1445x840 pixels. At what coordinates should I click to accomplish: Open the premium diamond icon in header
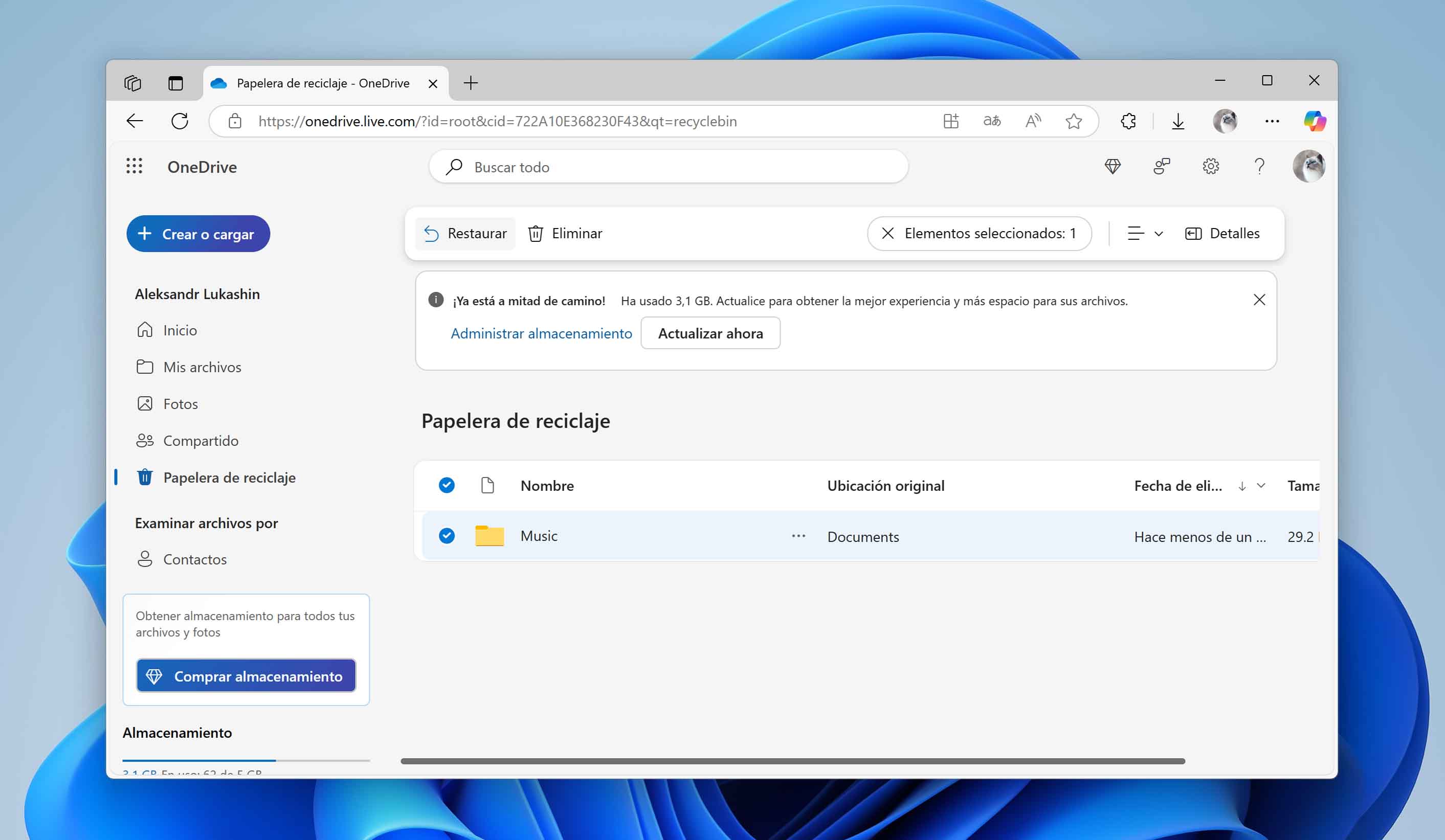coord(1113,167)
